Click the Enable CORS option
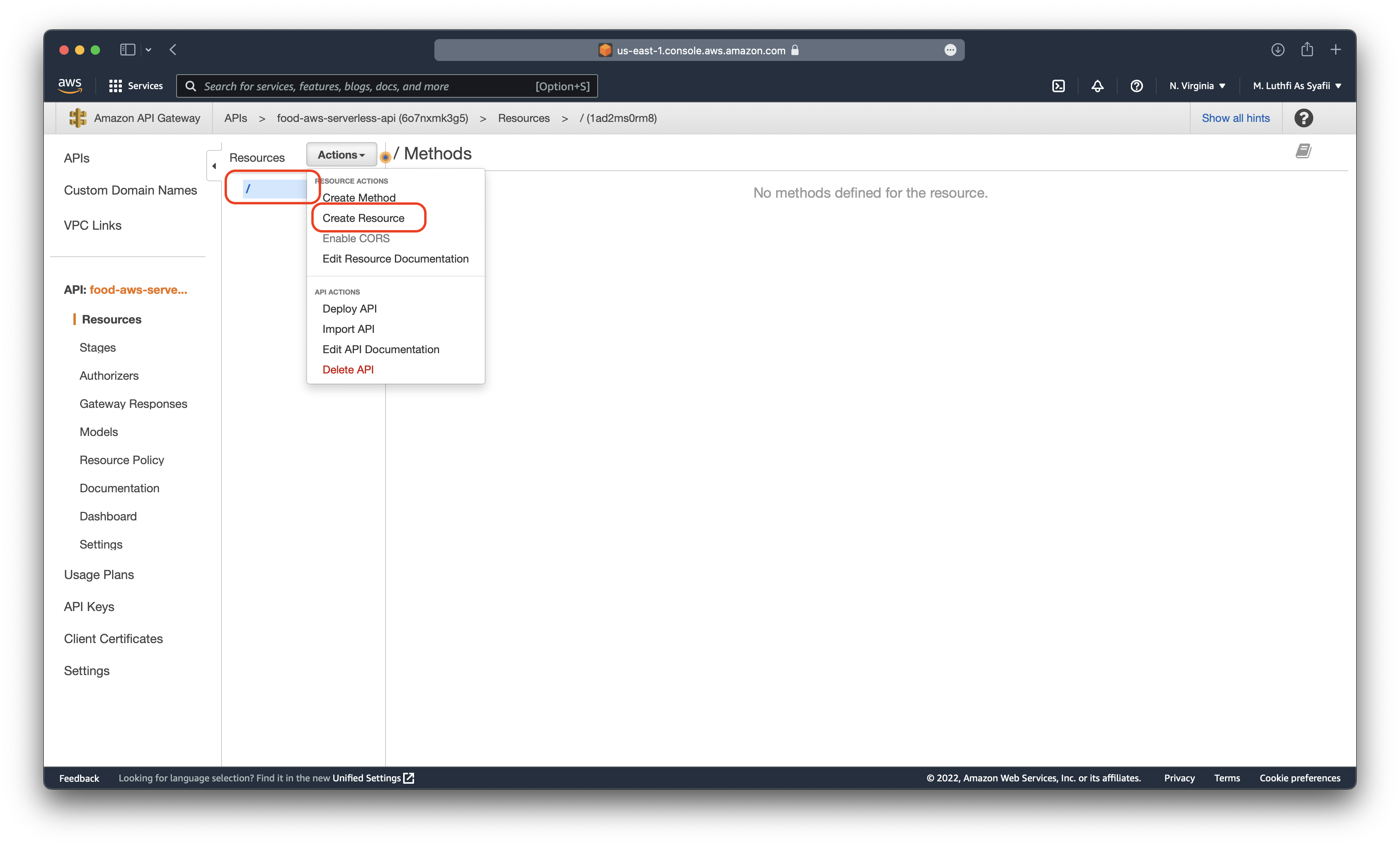This screenshot has height=847, width=1400. pyautogui.click(x=355, y=238)
